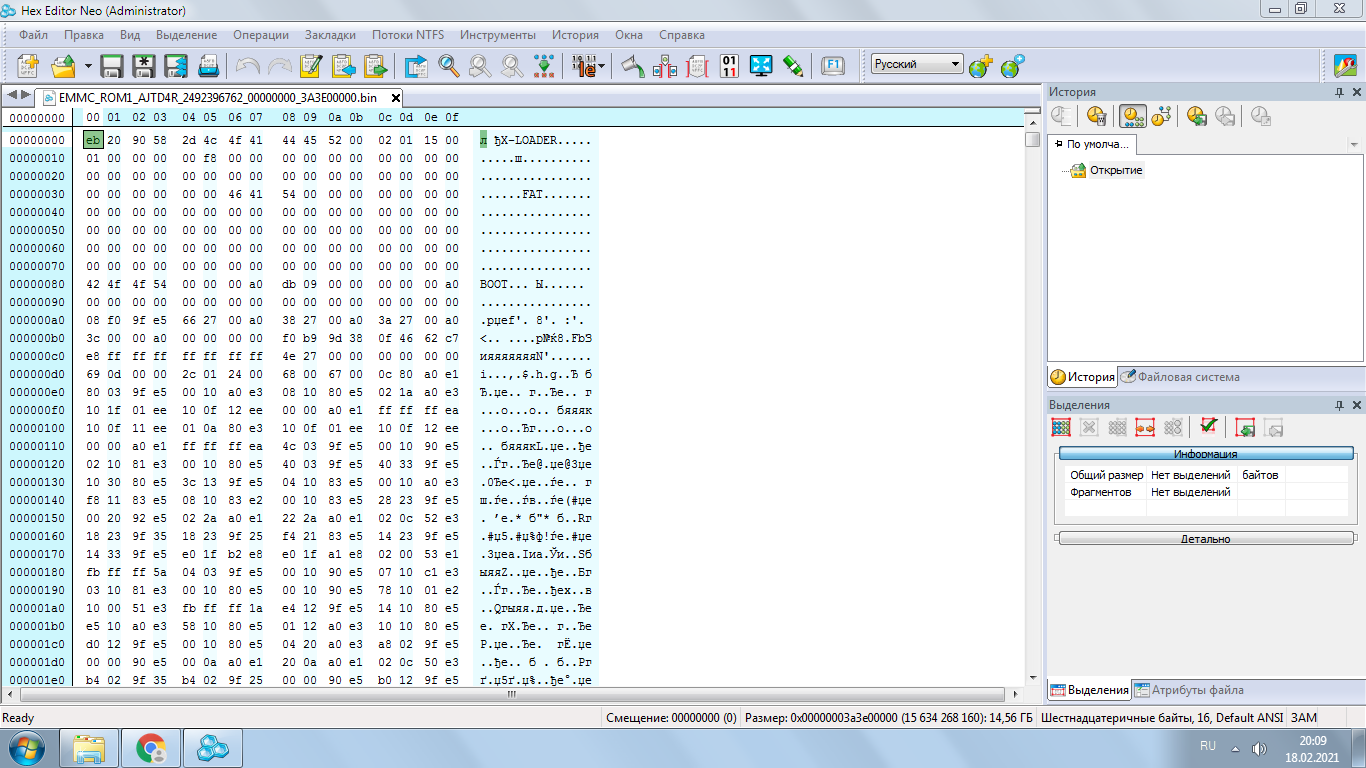Click the Детально button
This screenshot has height=768, width=1366.
(x=1205, y=539)
